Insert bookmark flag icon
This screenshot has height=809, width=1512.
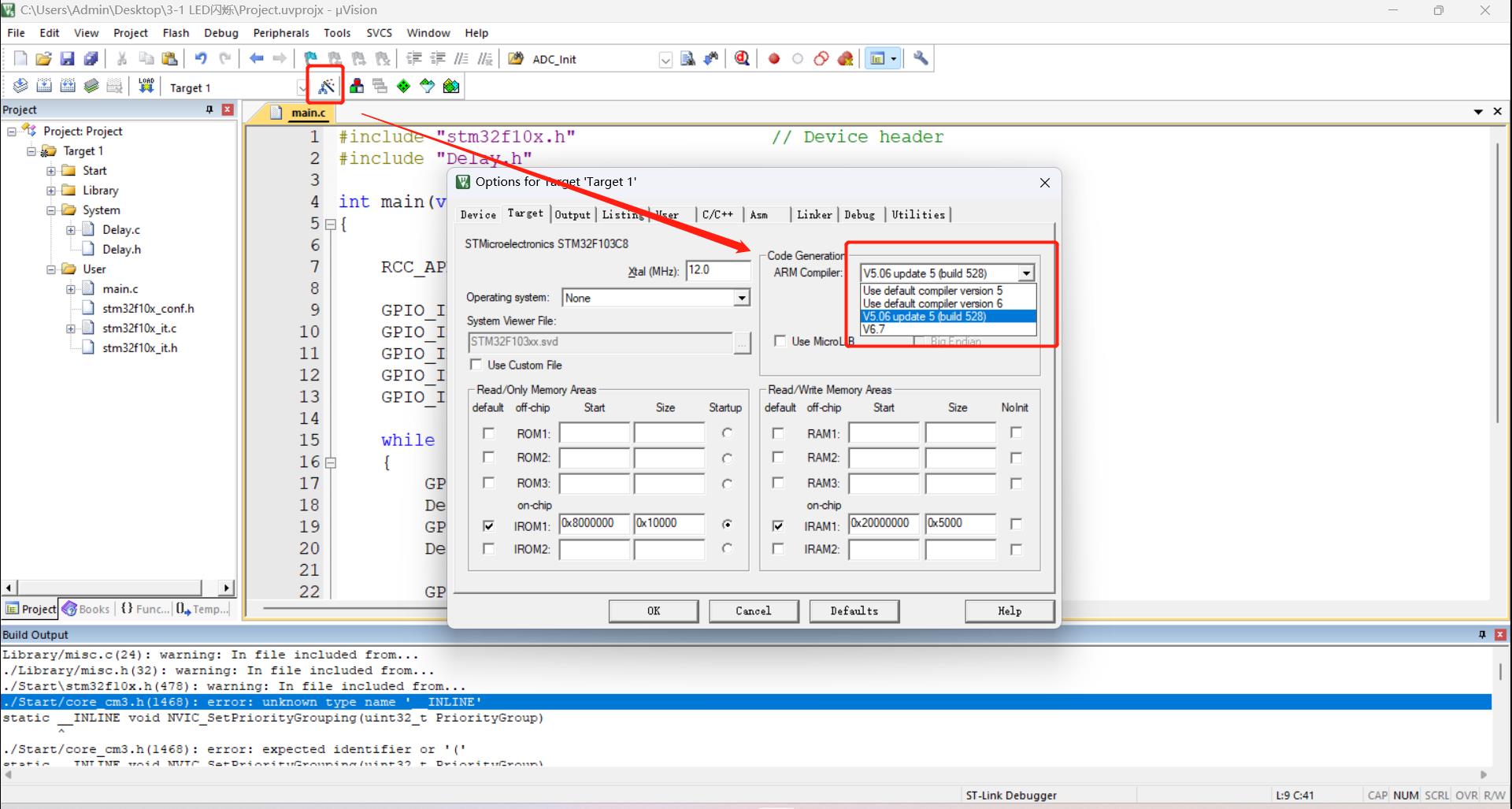311,58
